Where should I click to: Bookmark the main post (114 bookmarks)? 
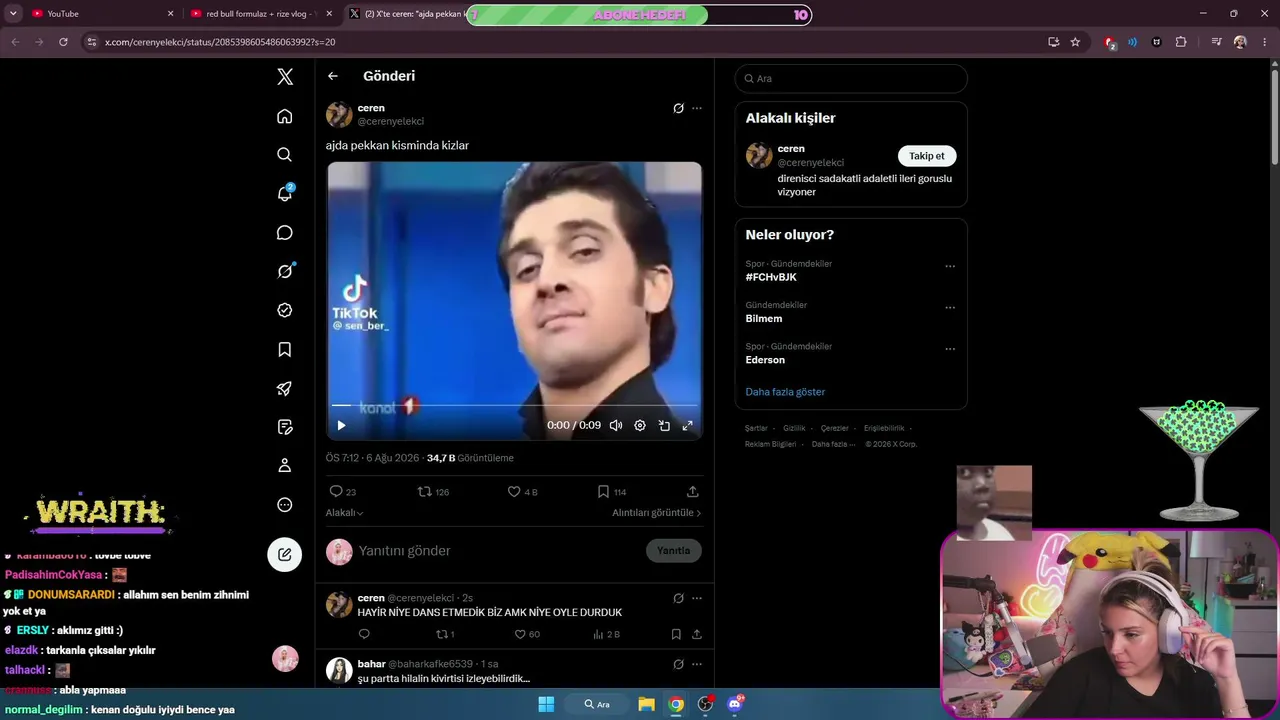[x=611, y=491]
